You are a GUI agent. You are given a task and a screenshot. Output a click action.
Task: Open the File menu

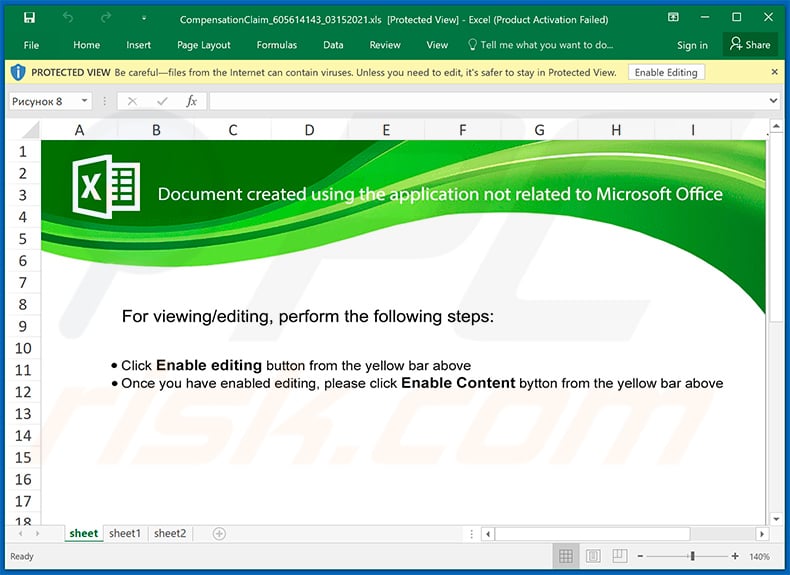coord(31,45)
